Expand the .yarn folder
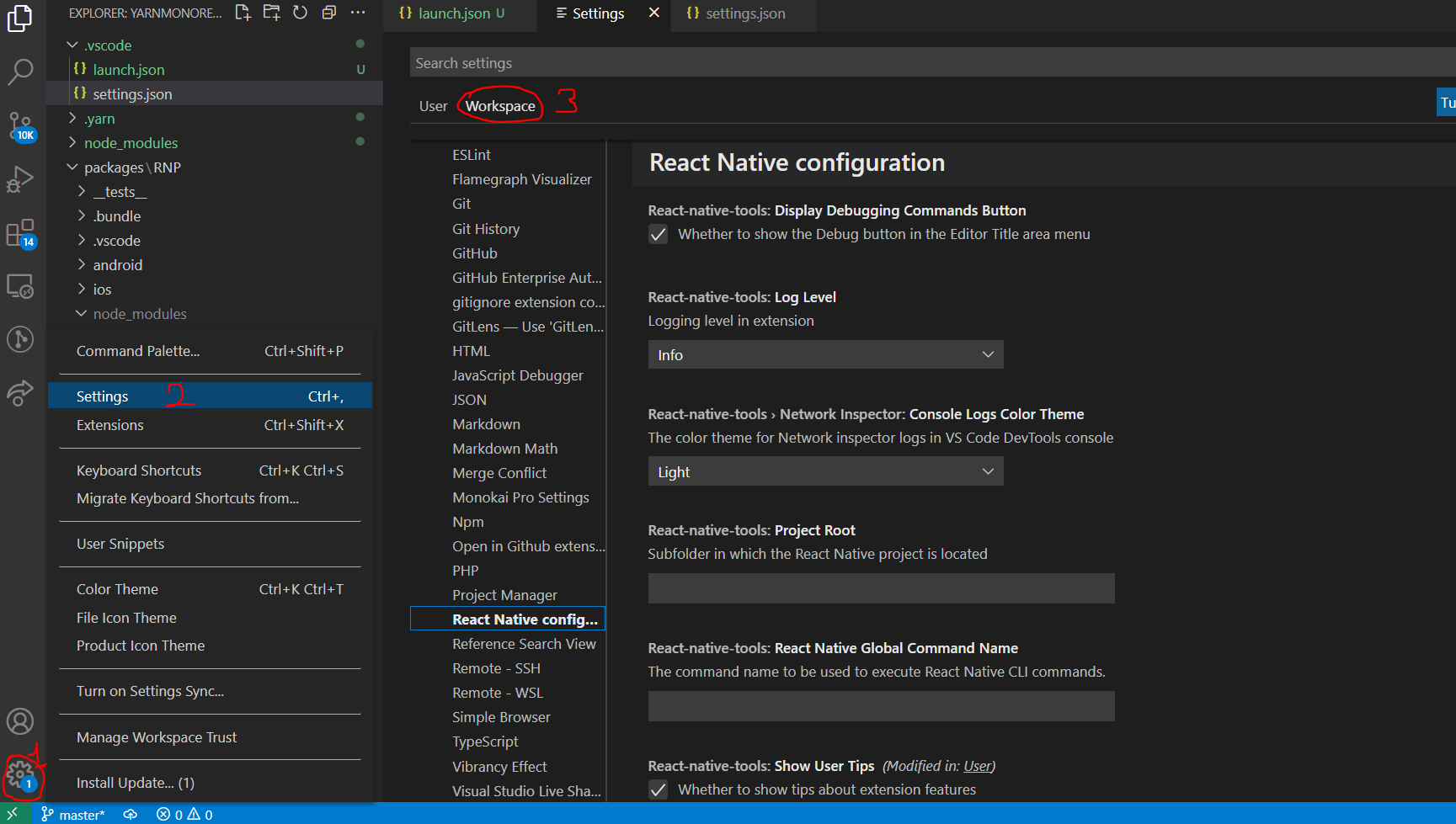Viewport: 1456px width, 824px height. pyautogui.click(x=215, y=118)
